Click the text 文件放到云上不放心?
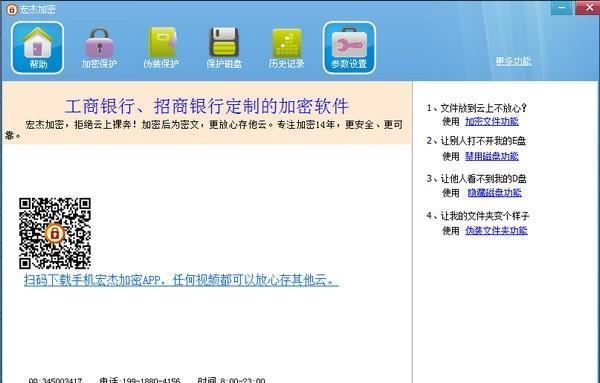 (x=484, y=108)
